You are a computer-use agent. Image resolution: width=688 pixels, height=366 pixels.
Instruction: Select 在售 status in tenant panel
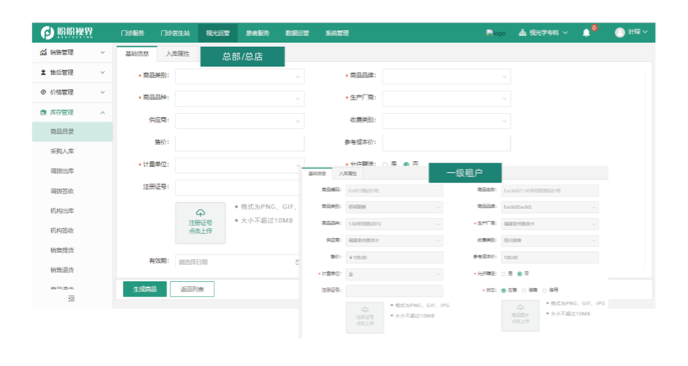point(503,291)
